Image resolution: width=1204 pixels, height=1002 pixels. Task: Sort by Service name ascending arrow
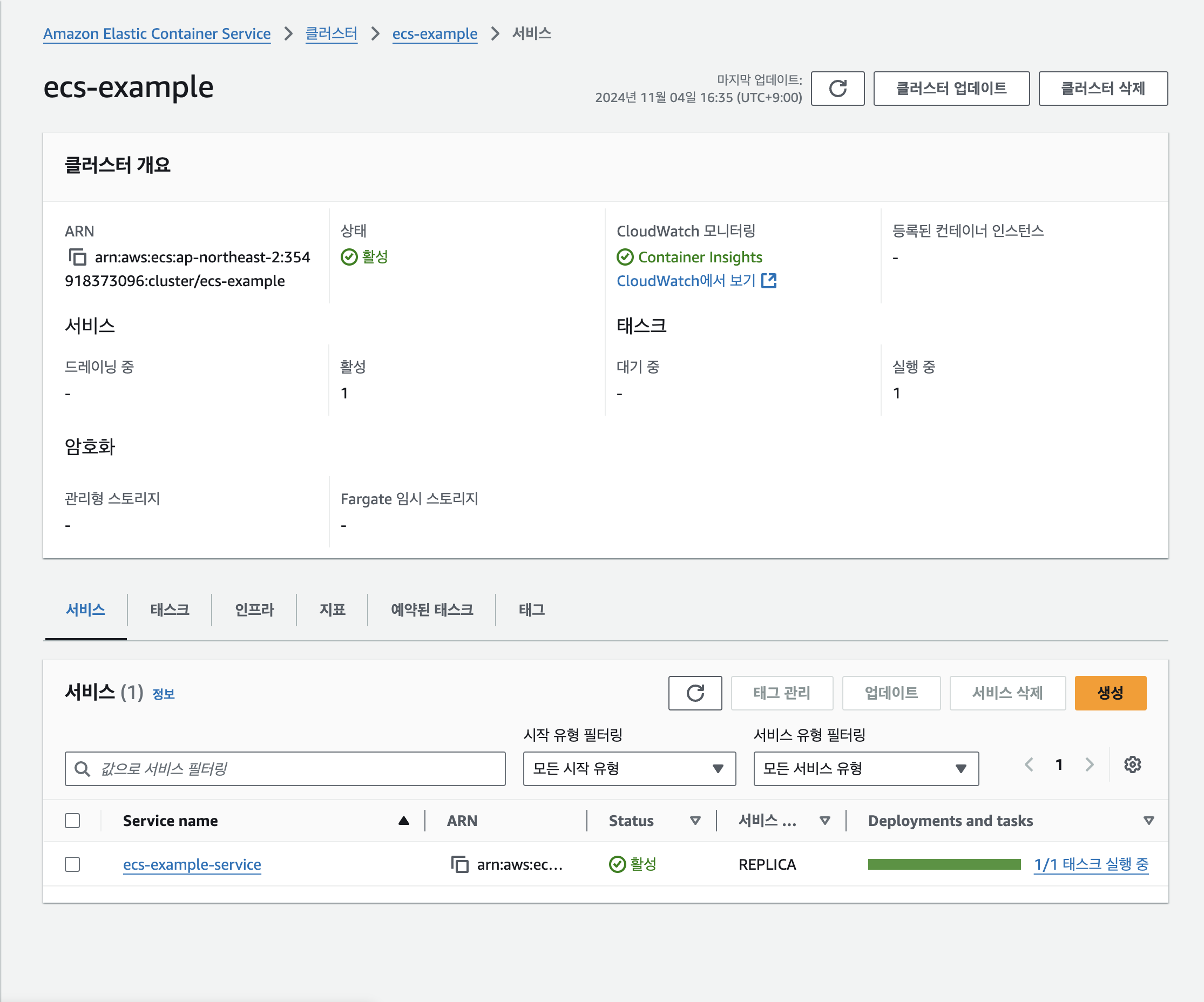(x=404, y=821)
